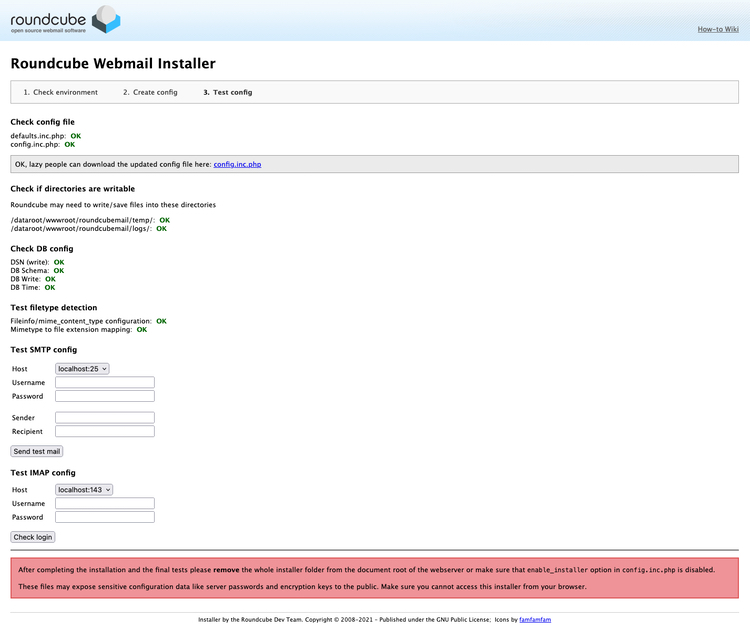Open the IMAP Host localhost:143 dropdown

point(84,490)
